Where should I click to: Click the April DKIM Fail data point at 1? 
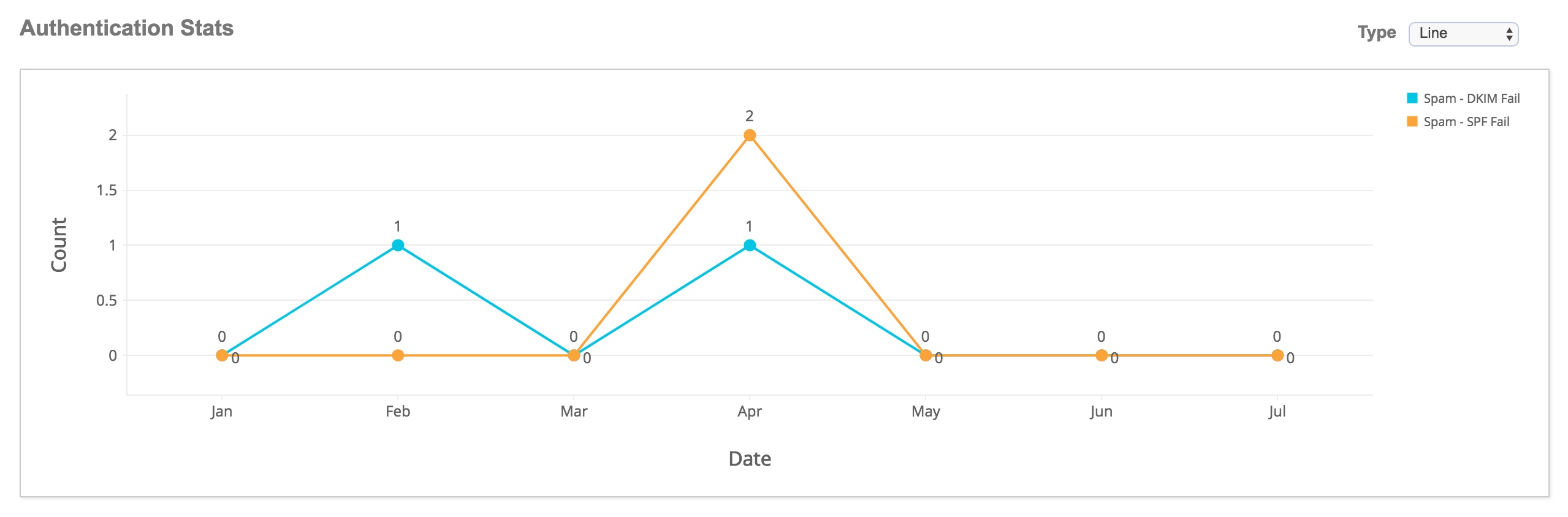(x=749, y=245)
